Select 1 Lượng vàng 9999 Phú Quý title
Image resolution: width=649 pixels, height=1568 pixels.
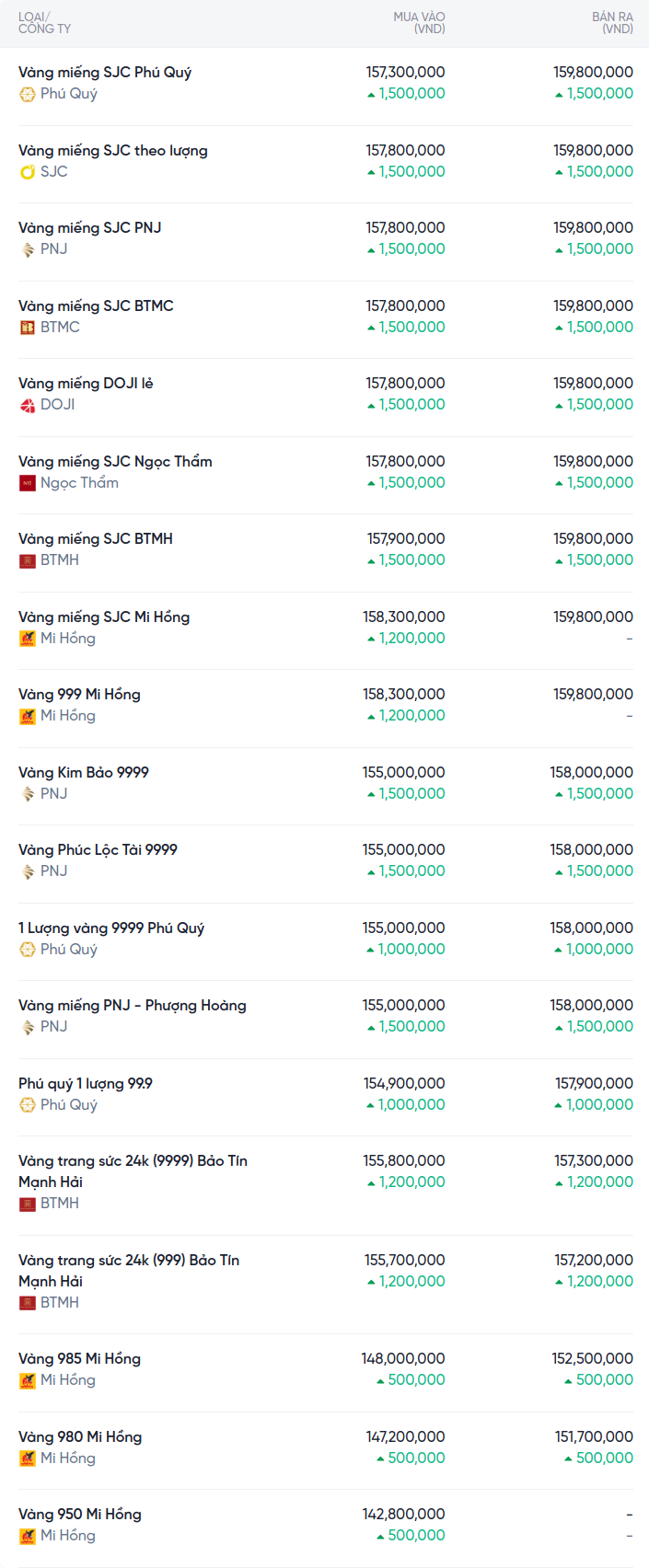pos(111,928)
